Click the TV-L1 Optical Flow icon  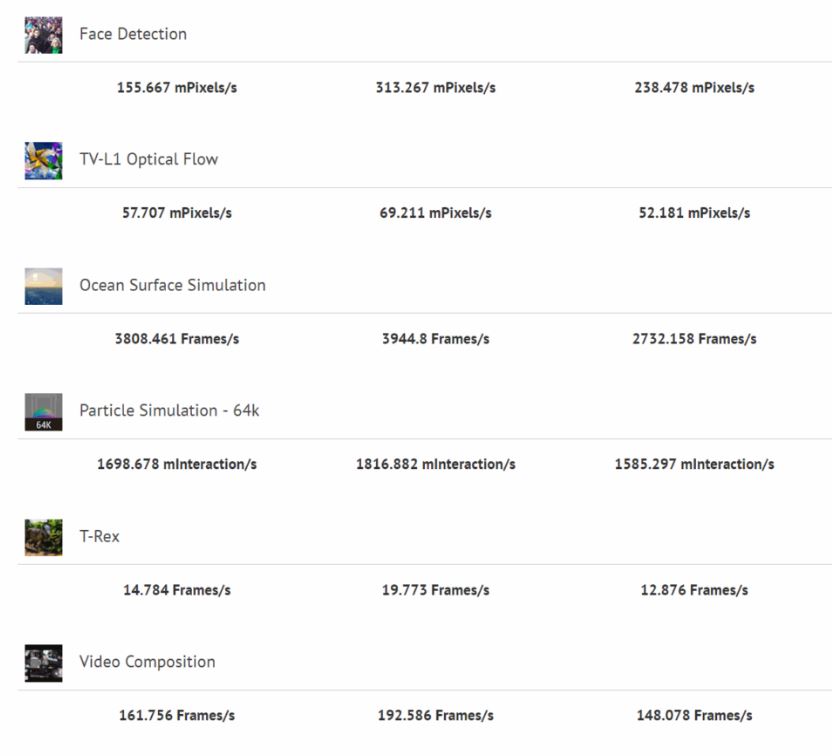[x=43, y=160]
